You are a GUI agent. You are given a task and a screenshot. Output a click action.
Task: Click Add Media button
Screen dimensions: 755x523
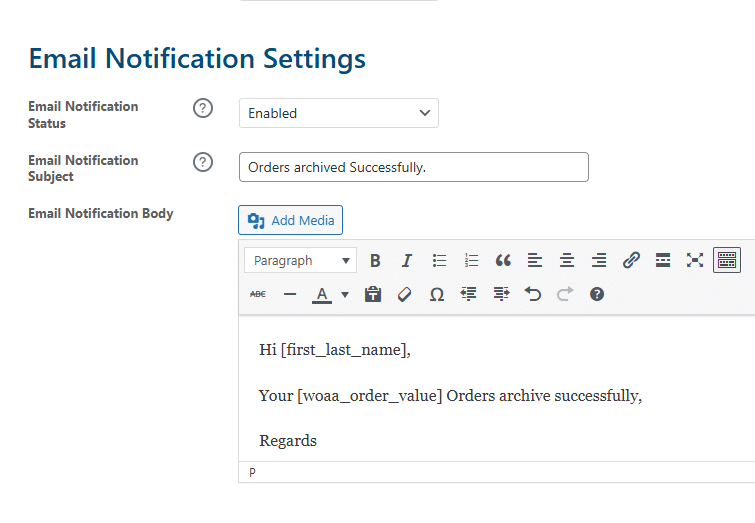[290, 220]
